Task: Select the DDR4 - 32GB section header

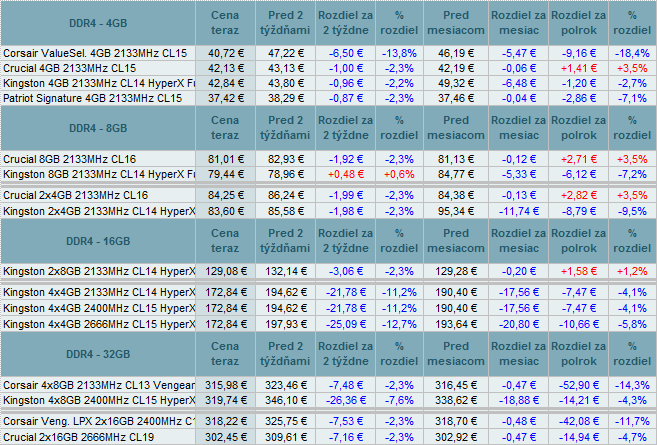Action: [x=98, y=354]
